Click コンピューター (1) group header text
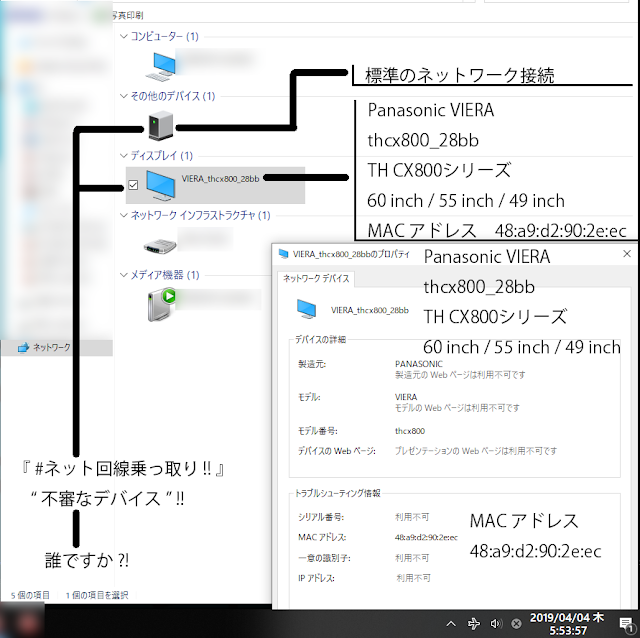 [x=164, y=36]
